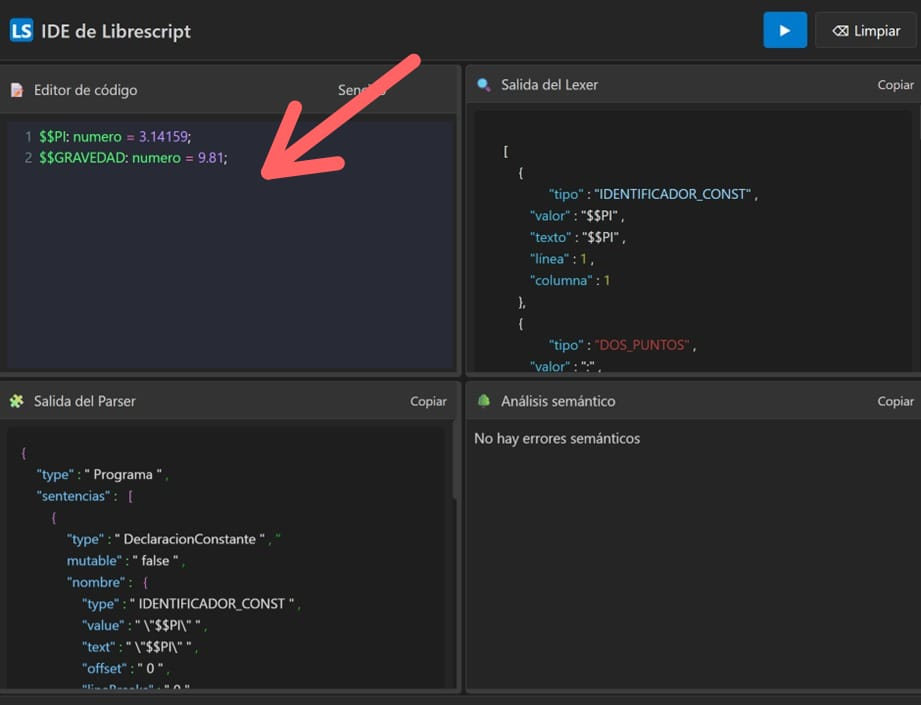Screen dimensions: 921x705
Task: Click the Salida del Lexer panel title
Action: coord(549,85)
